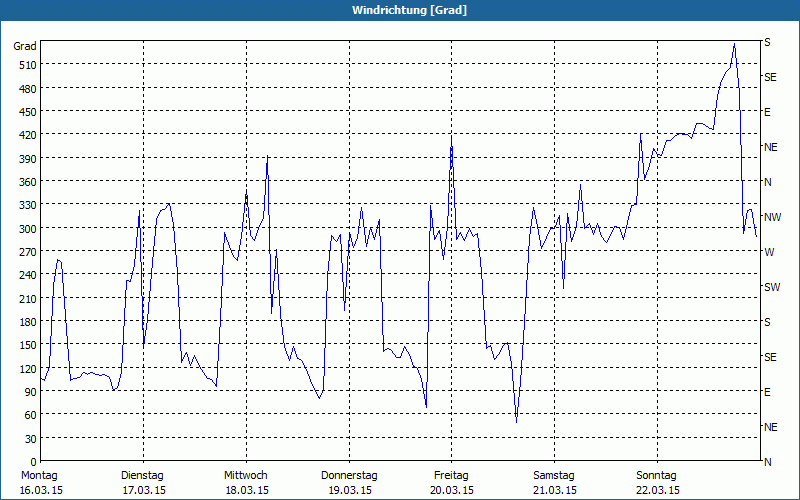Image resolution: width=800 pixels, height=500 pixels.
Task: Click the Dienstag day label
Action: tap(142, 476)
